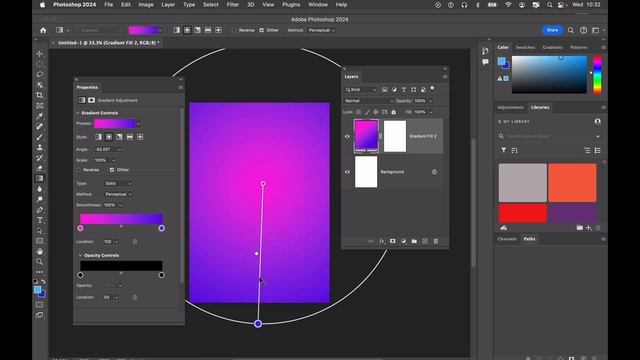The height and width of the screenshot is (360, 640).
Task: Select the Lasso tool
Action: point(40,74)
